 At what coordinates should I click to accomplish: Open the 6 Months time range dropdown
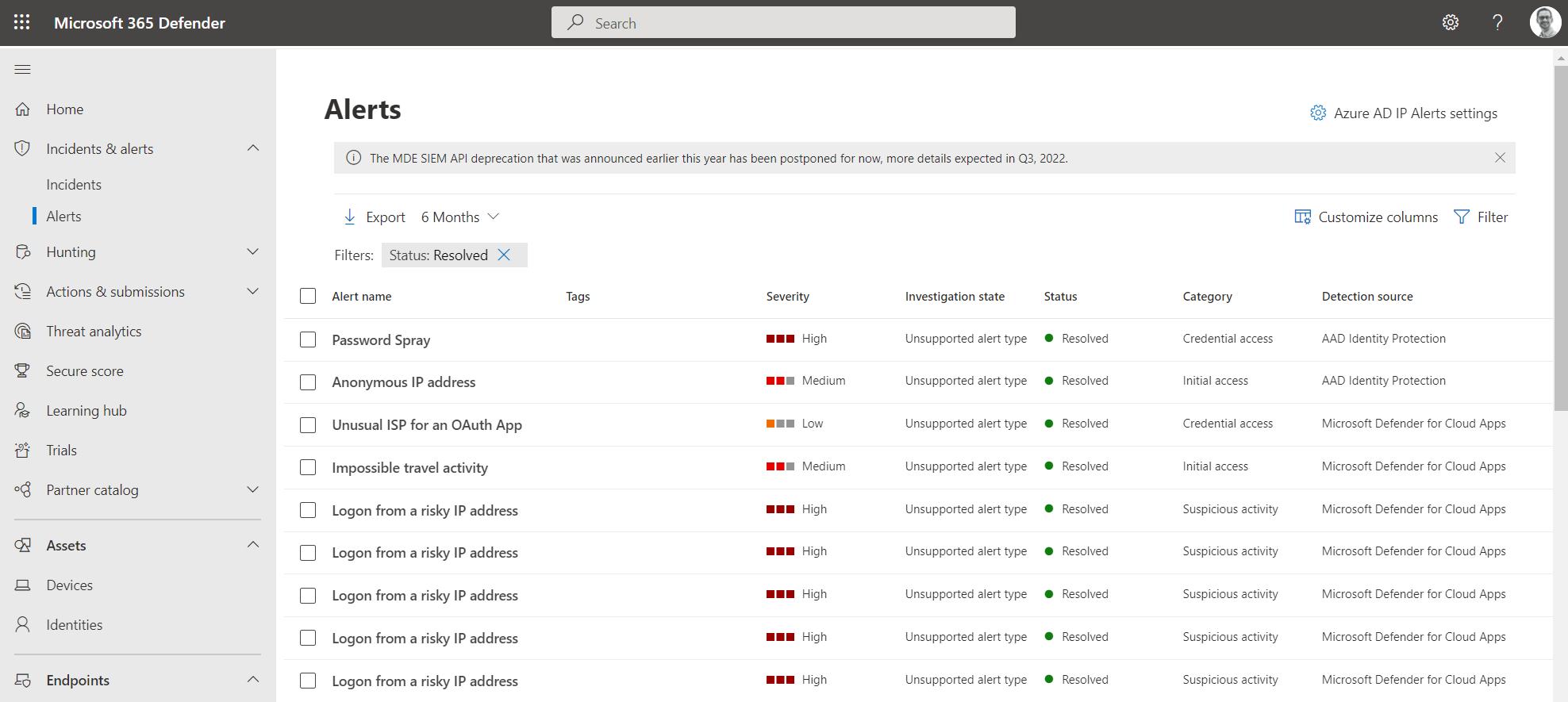pos(460,217)
